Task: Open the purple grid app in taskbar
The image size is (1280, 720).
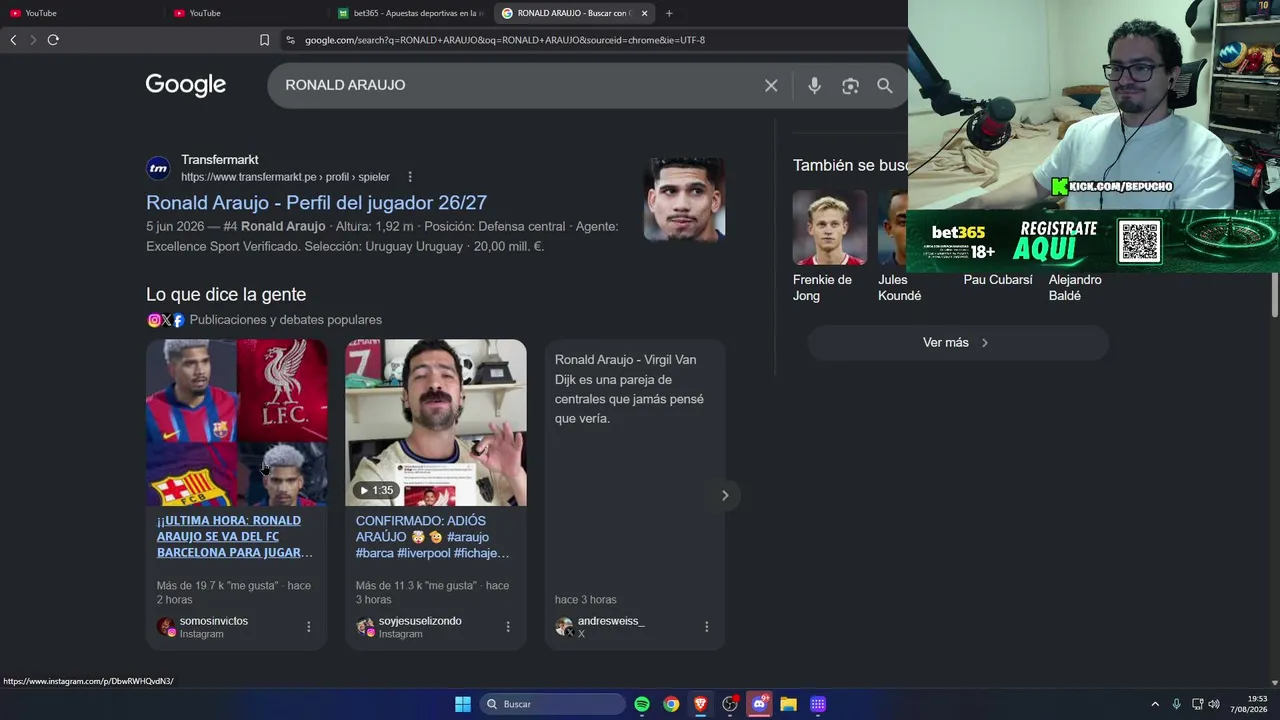Action: pyautogui.click(x=818, y=704)
